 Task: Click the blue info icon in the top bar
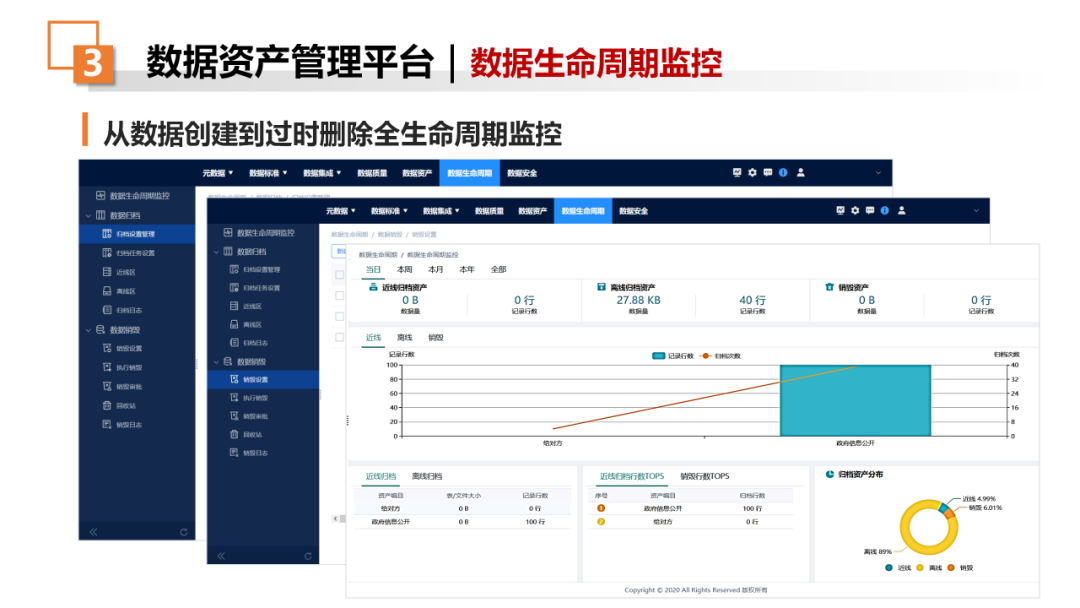click(884, 209)
